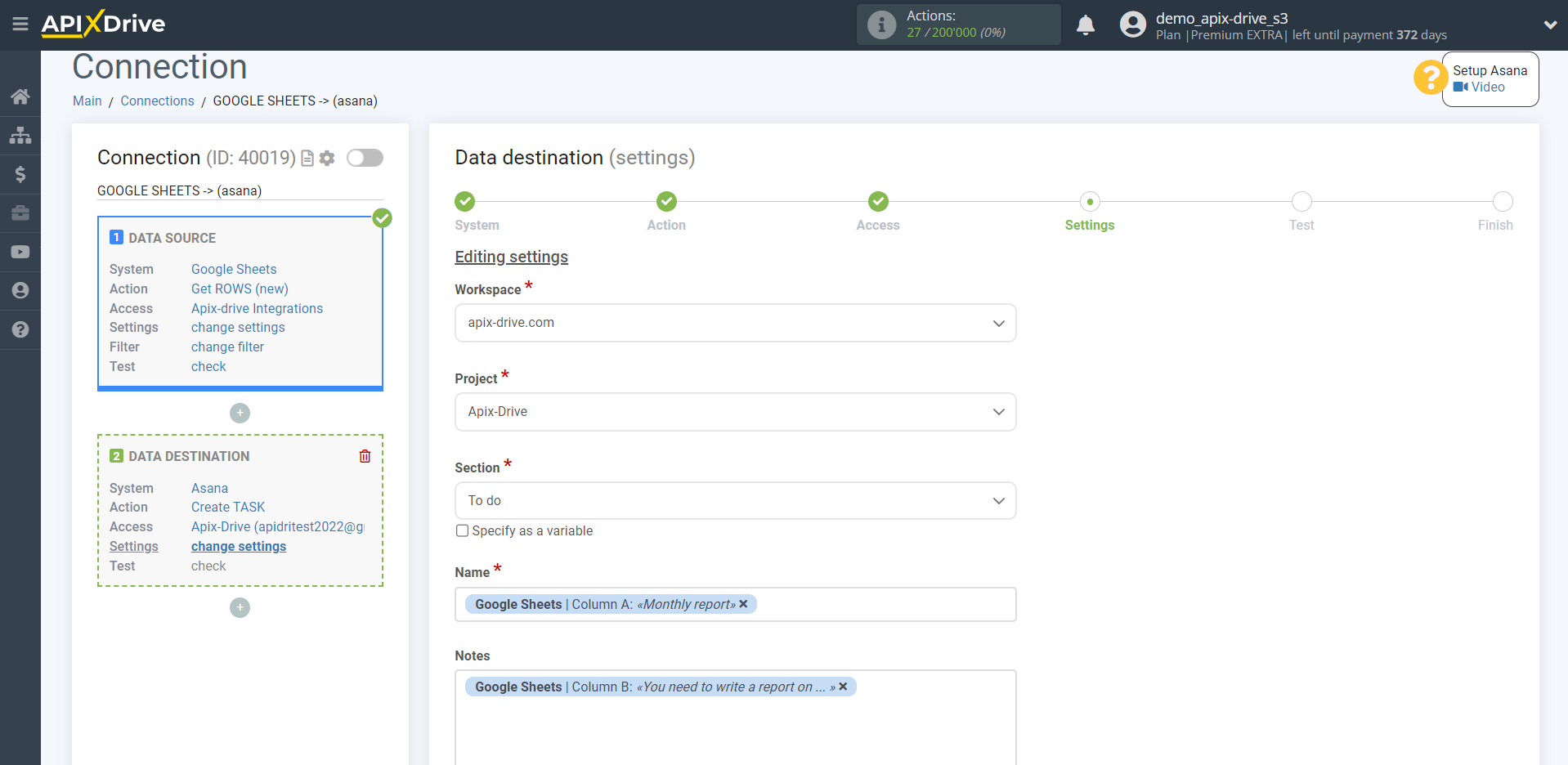Open the Actions info icon

click(881, 25)
